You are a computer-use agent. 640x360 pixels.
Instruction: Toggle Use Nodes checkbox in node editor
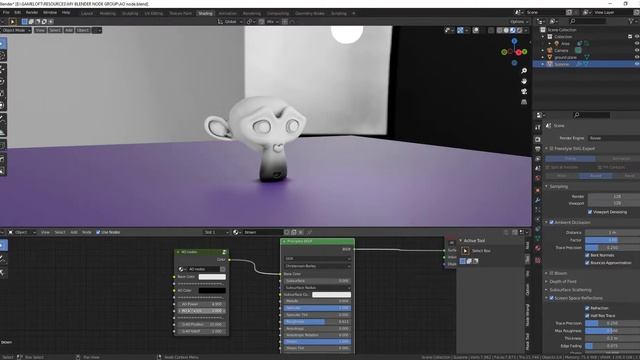98,232
